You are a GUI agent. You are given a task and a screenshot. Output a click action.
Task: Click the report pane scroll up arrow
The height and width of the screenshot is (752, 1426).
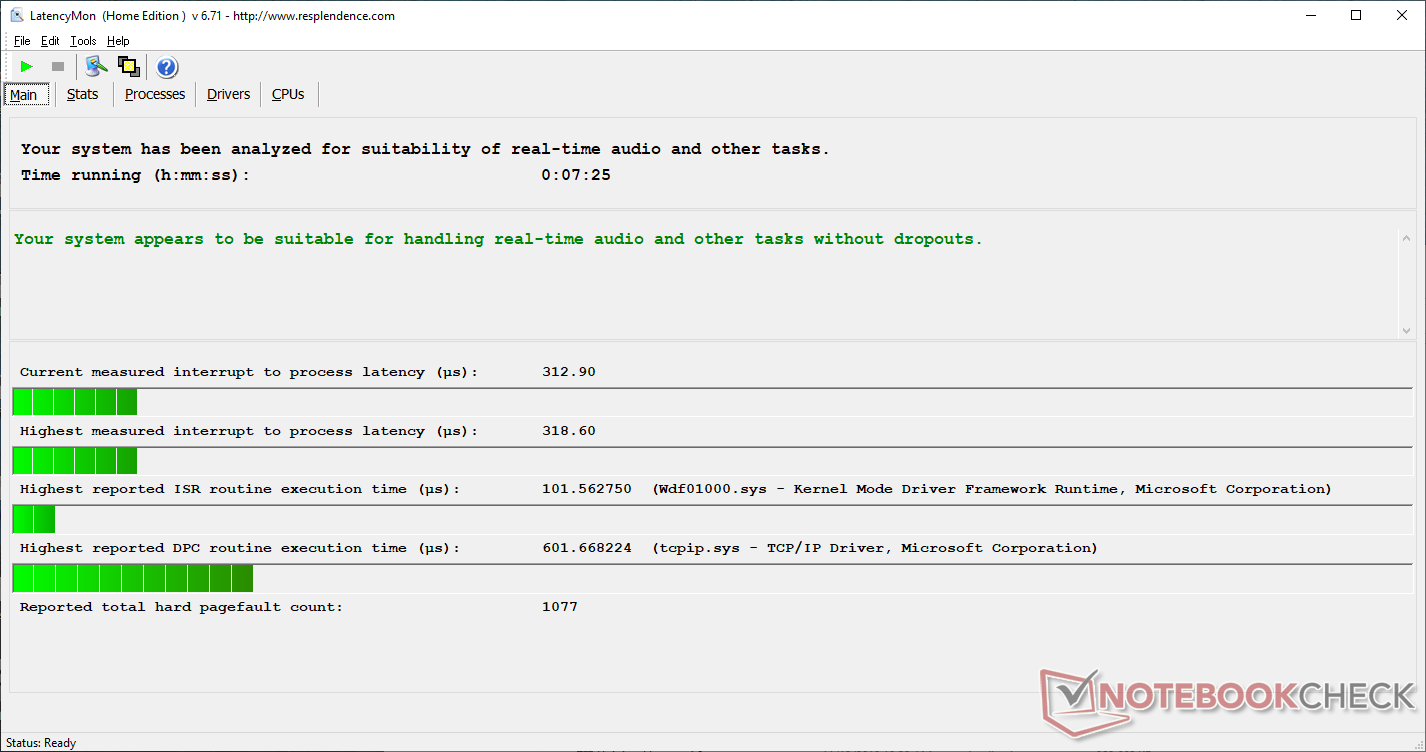coord(1406,239)
